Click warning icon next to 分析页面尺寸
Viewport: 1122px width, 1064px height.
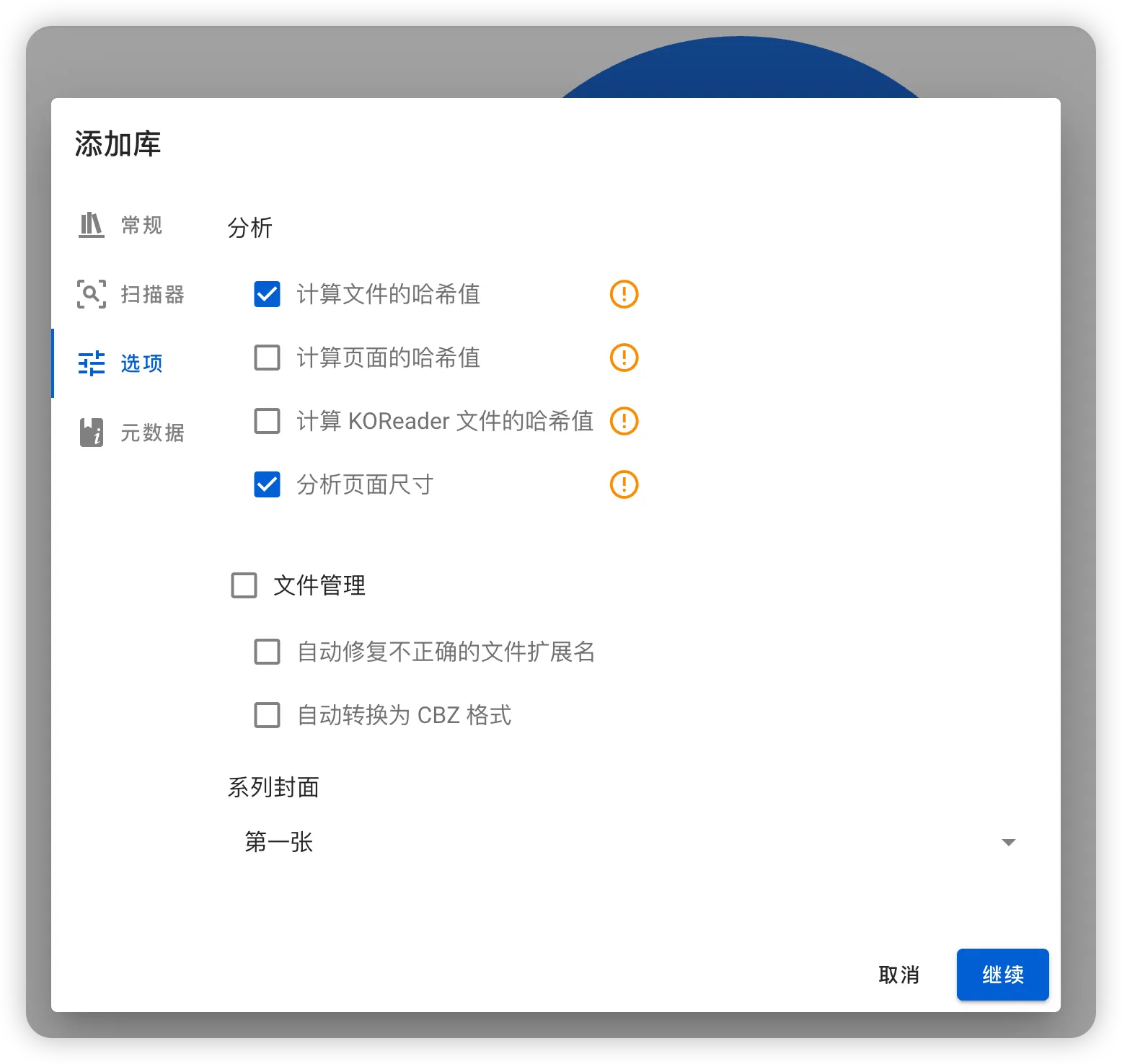pos(624,484)
